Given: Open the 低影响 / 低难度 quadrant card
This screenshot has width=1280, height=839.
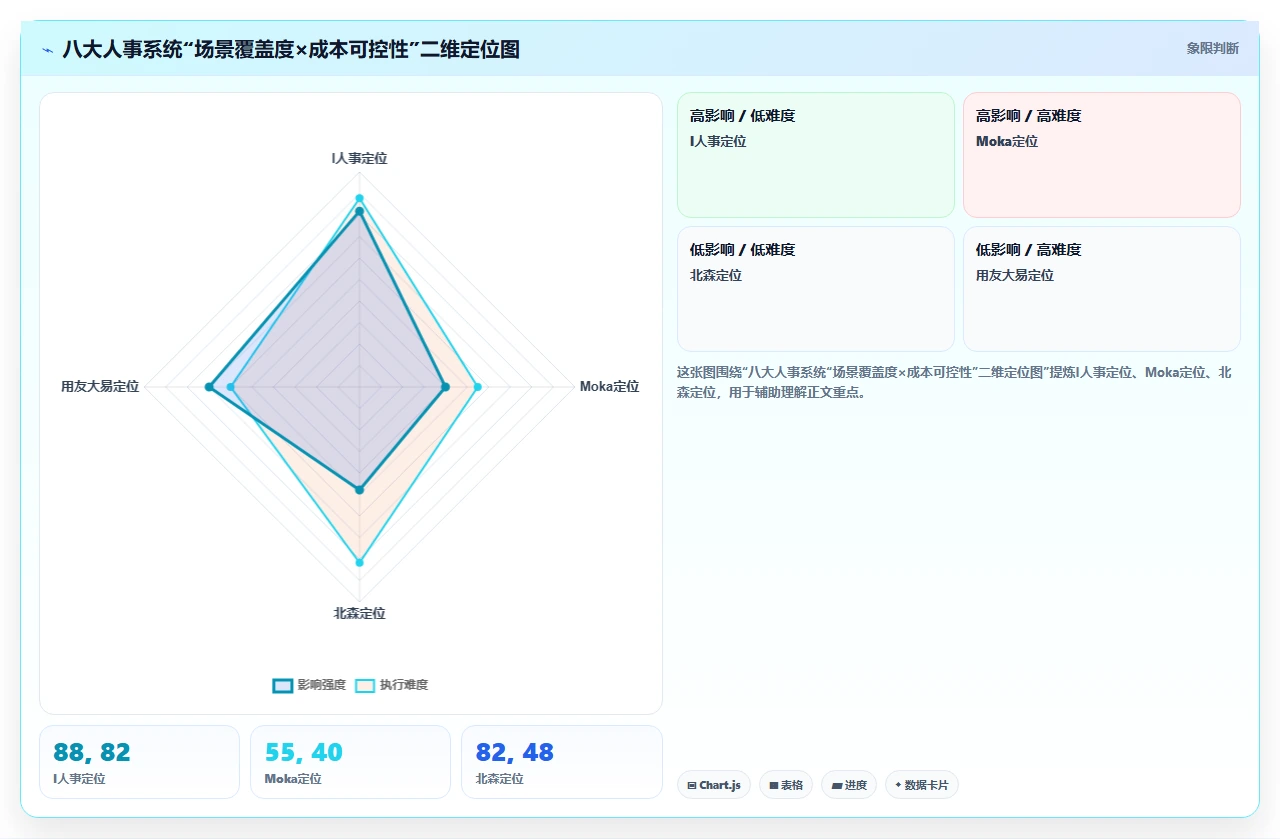Looking at the screenshot, I should click(816, 289).
